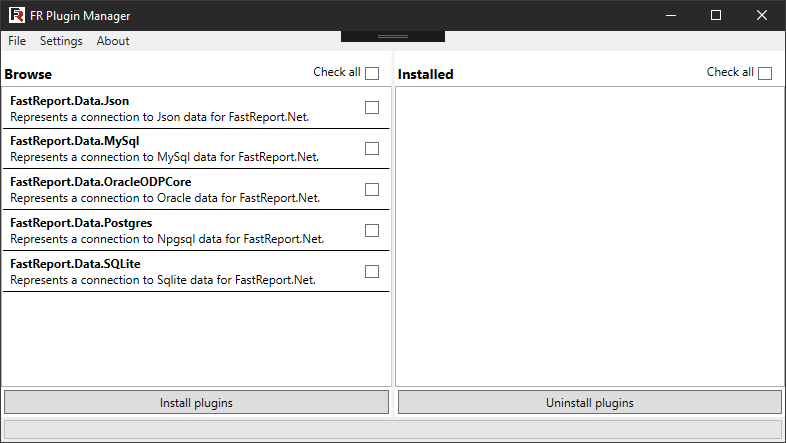Check the FastReport.Data.MySql plugin checkbox
This screenshot has height=443, width=786.
[x=372, y=149]
